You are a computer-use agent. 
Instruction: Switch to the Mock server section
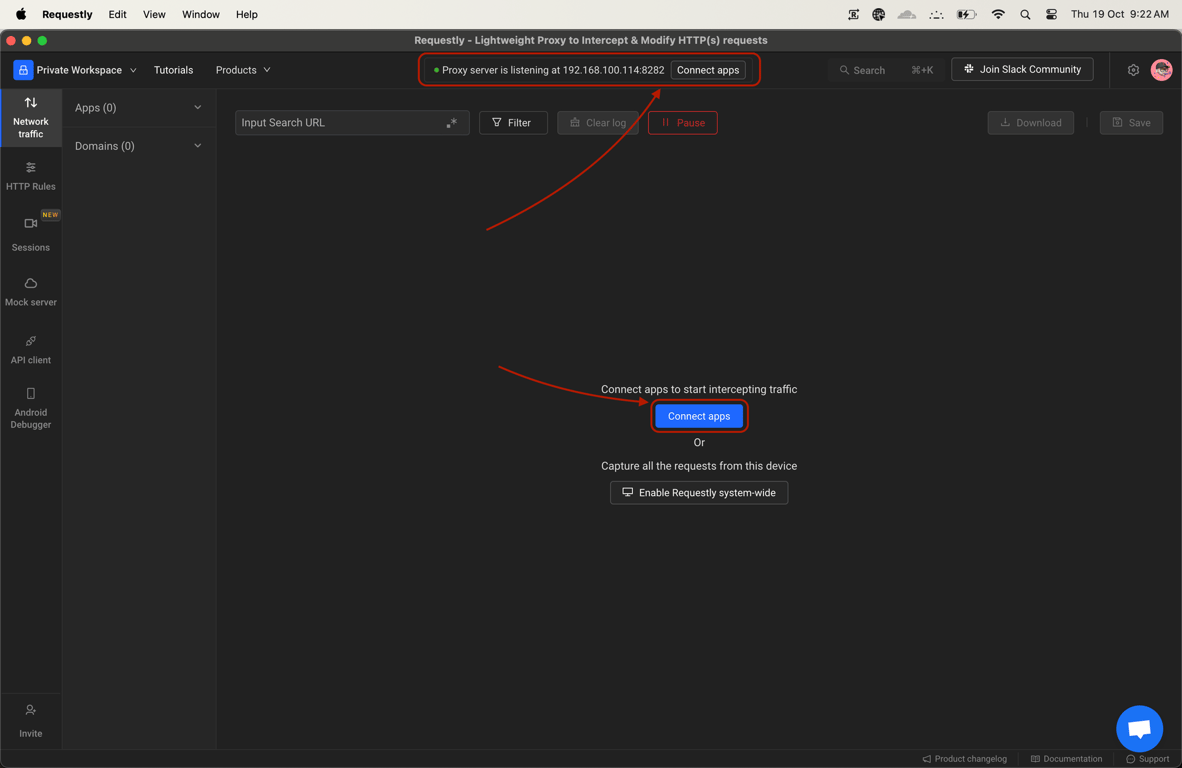(31, 292)
